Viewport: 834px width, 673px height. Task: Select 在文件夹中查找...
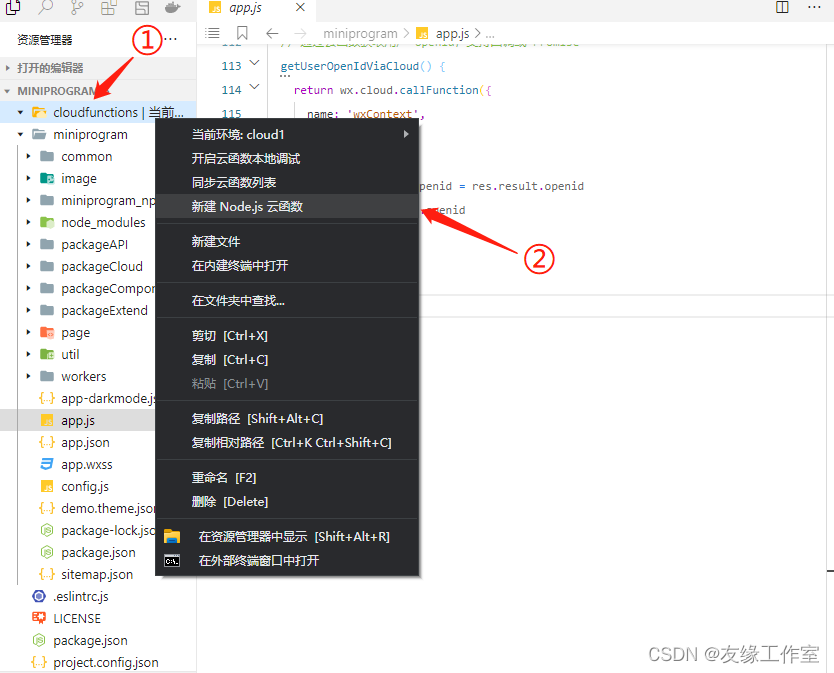(287, 301)
